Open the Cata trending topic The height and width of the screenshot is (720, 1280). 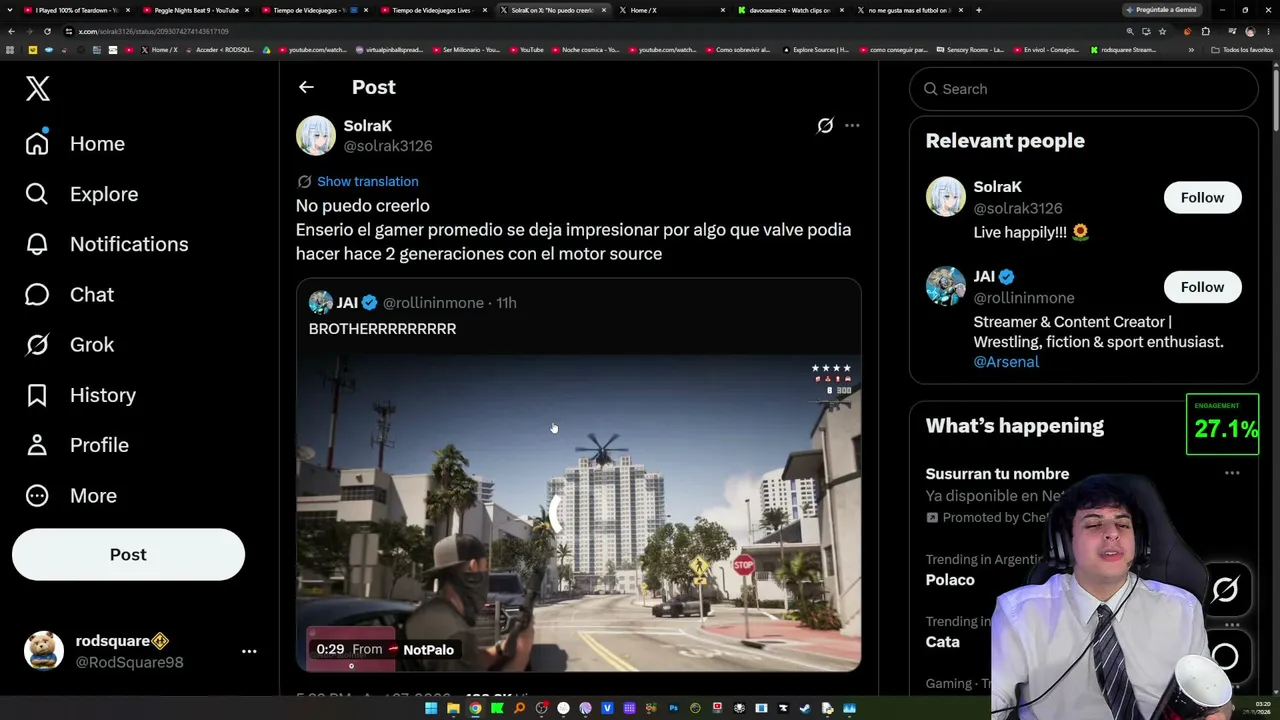click(x=942, y=642)
